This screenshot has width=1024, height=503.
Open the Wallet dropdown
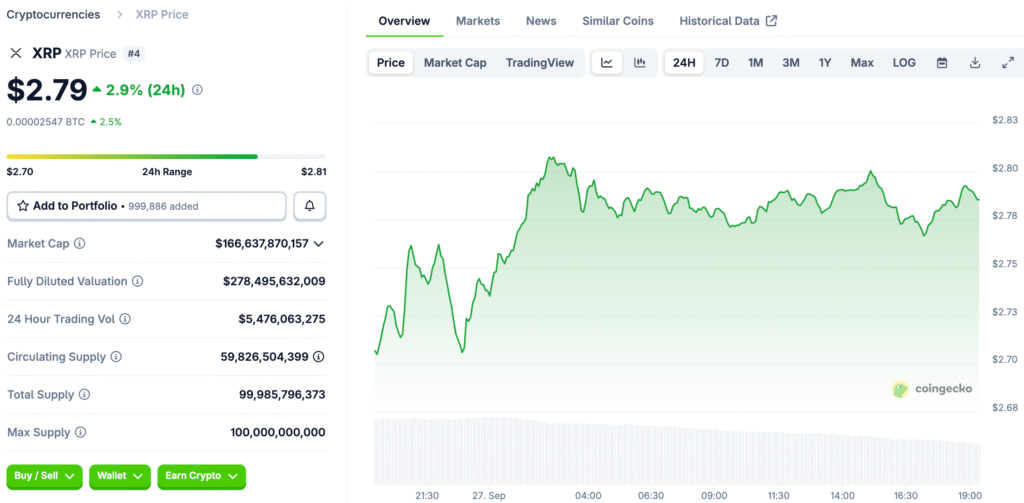120,476
